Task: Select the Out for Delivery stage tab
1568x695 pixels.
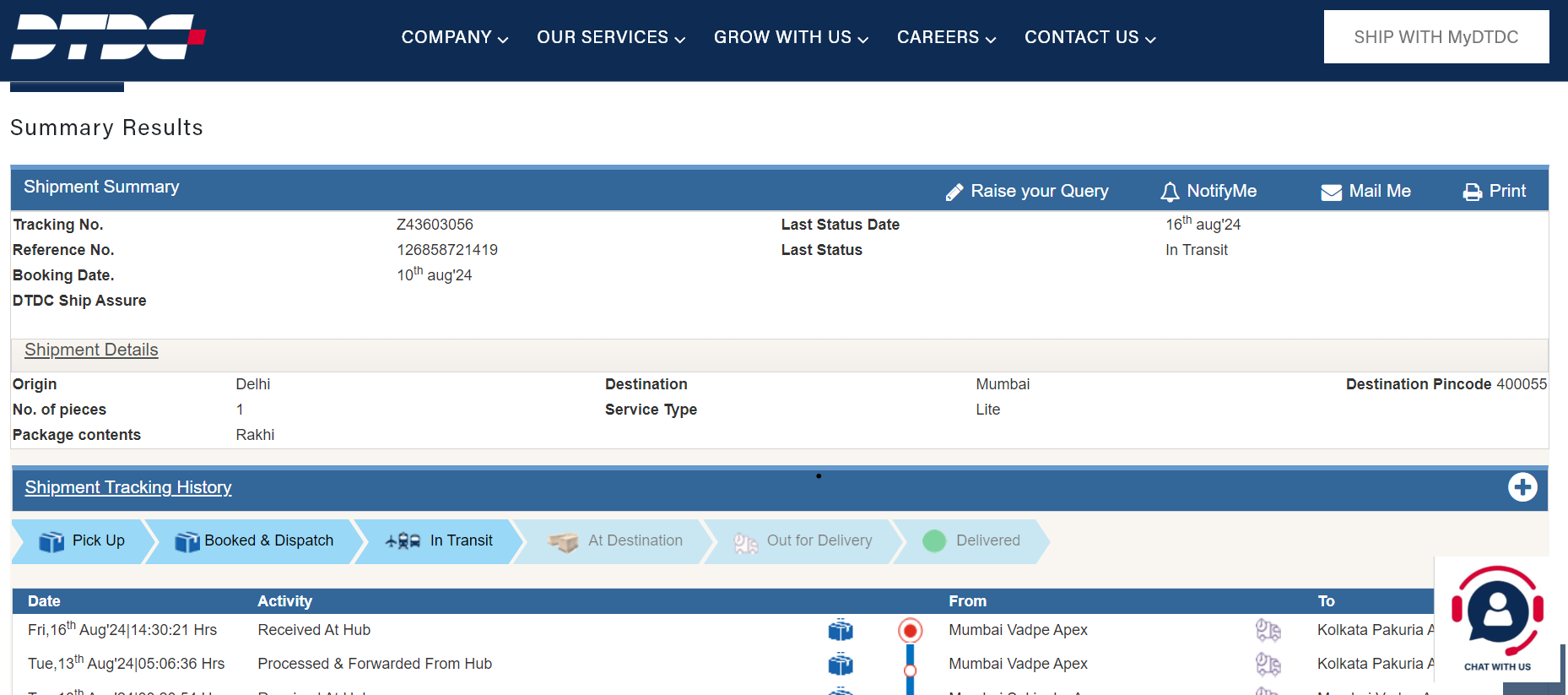Action: pyautogui.click(x=803, y=541)
